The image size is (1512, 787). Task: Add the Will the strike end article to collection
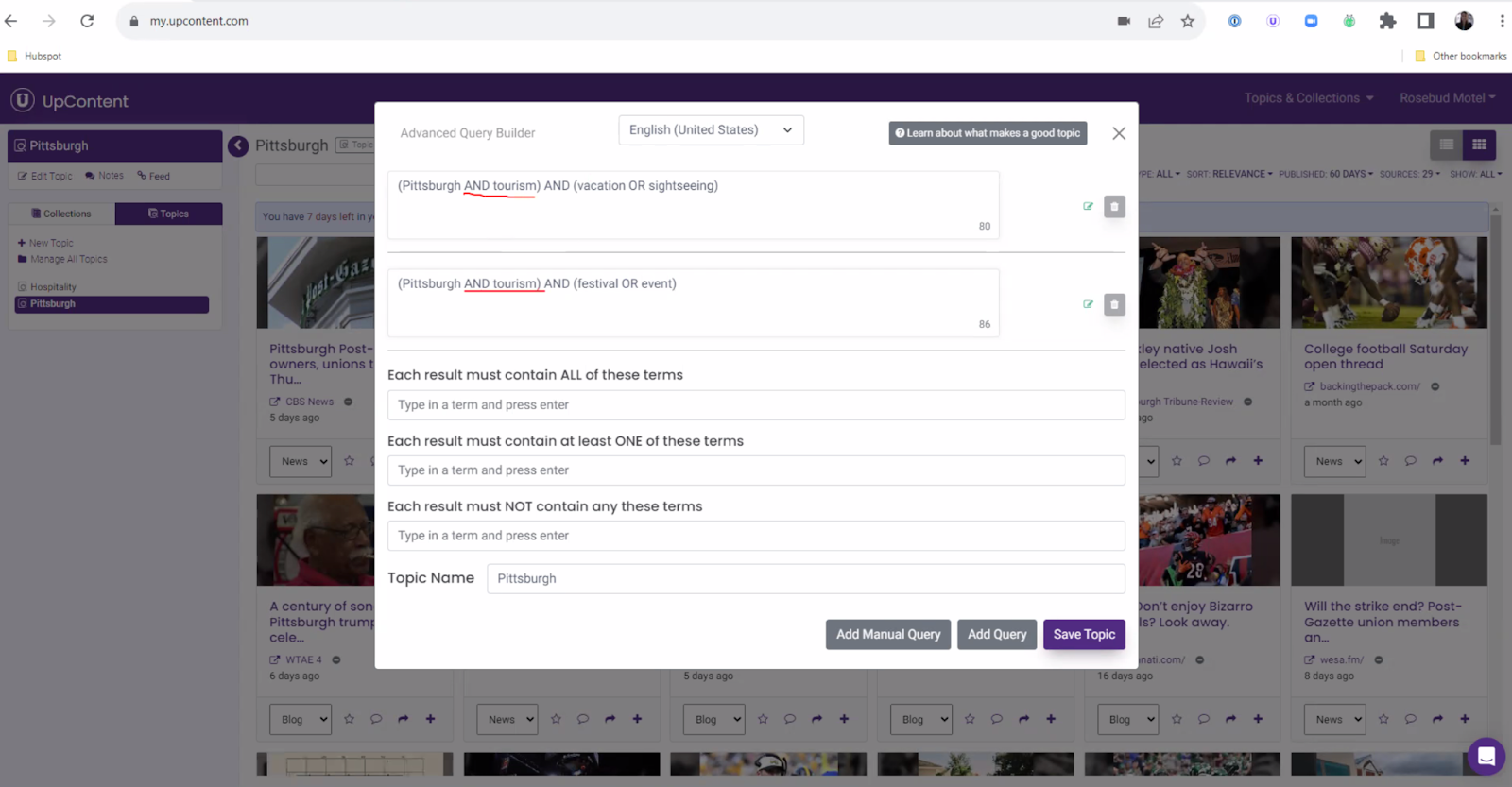[1465, 719]
